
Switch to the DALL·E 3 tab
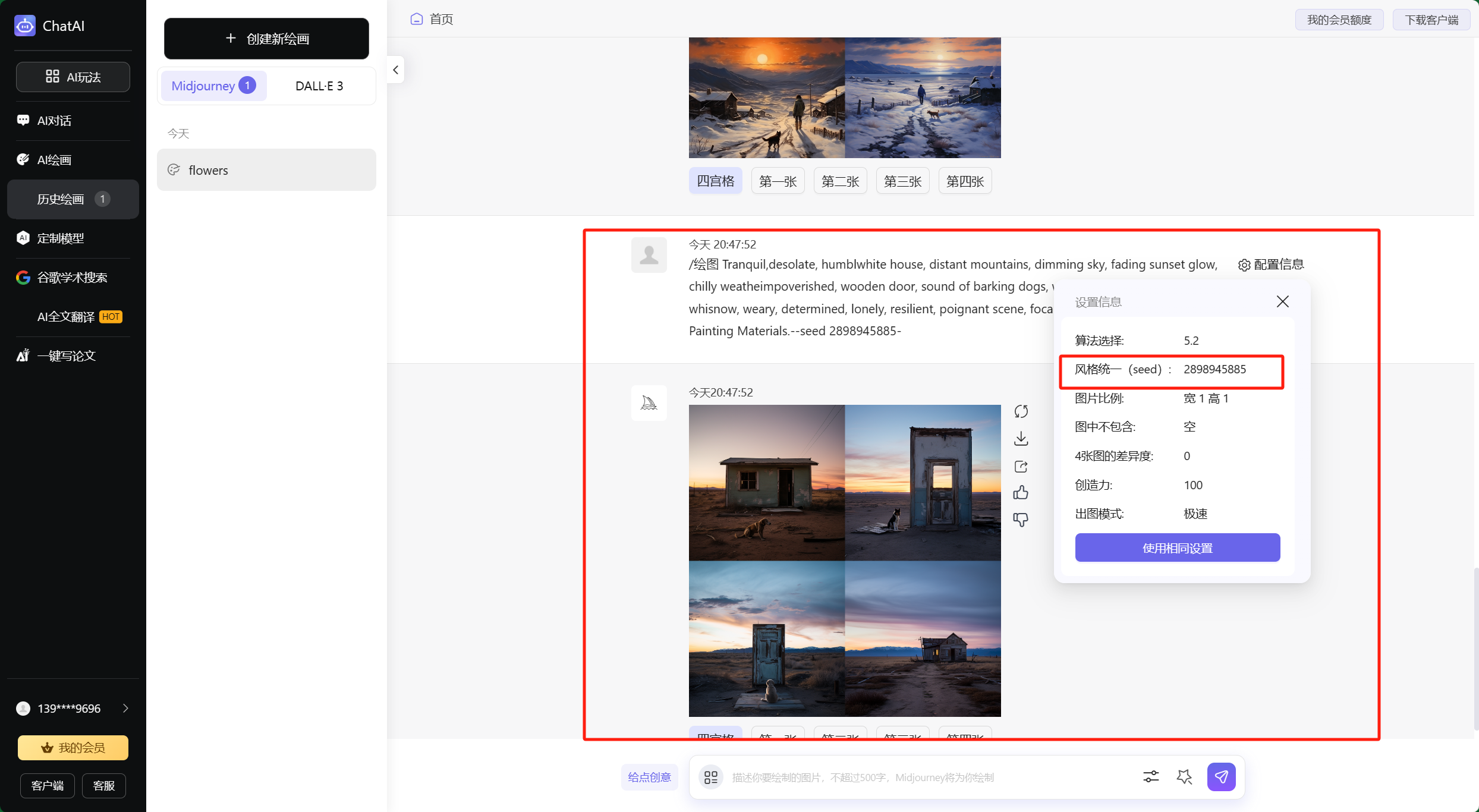pyautogui.click(x=319, y=86)
